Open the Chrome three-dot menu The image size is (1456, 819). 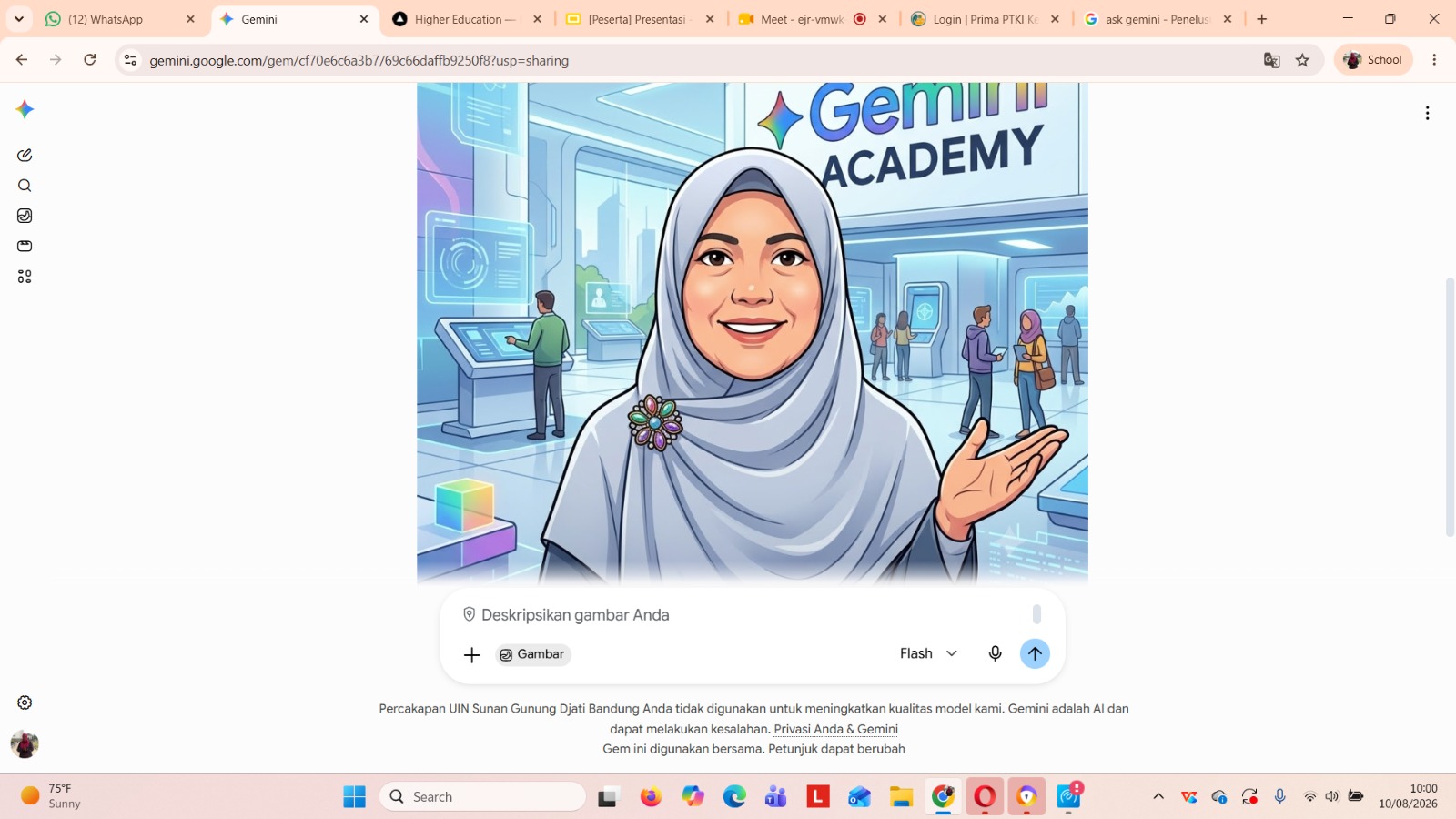[1434, 60]
